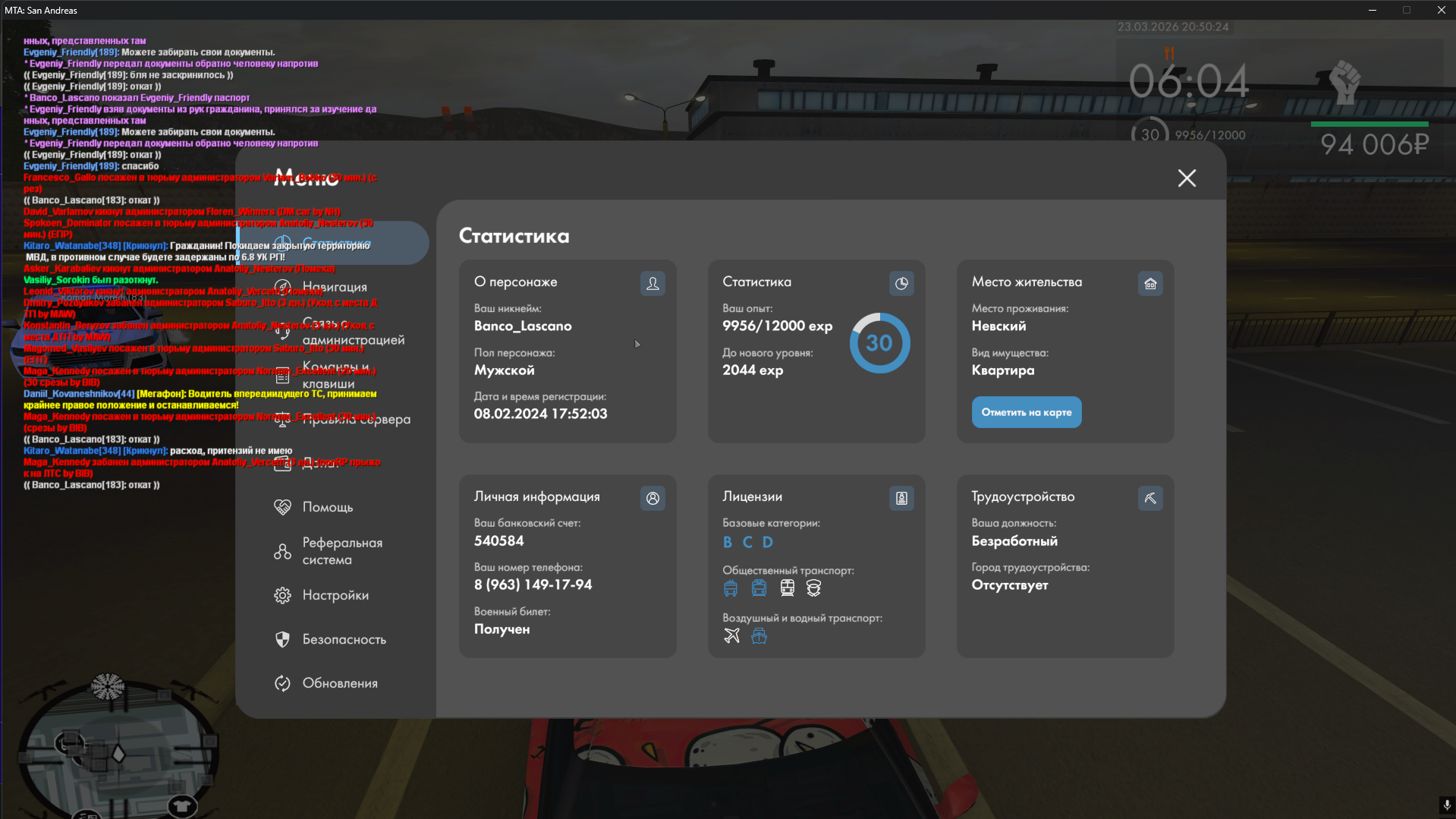Screen dimensions: 1456x819
Task: Click the license document icon in Лицензии card
Action: (x=901, y=499)
